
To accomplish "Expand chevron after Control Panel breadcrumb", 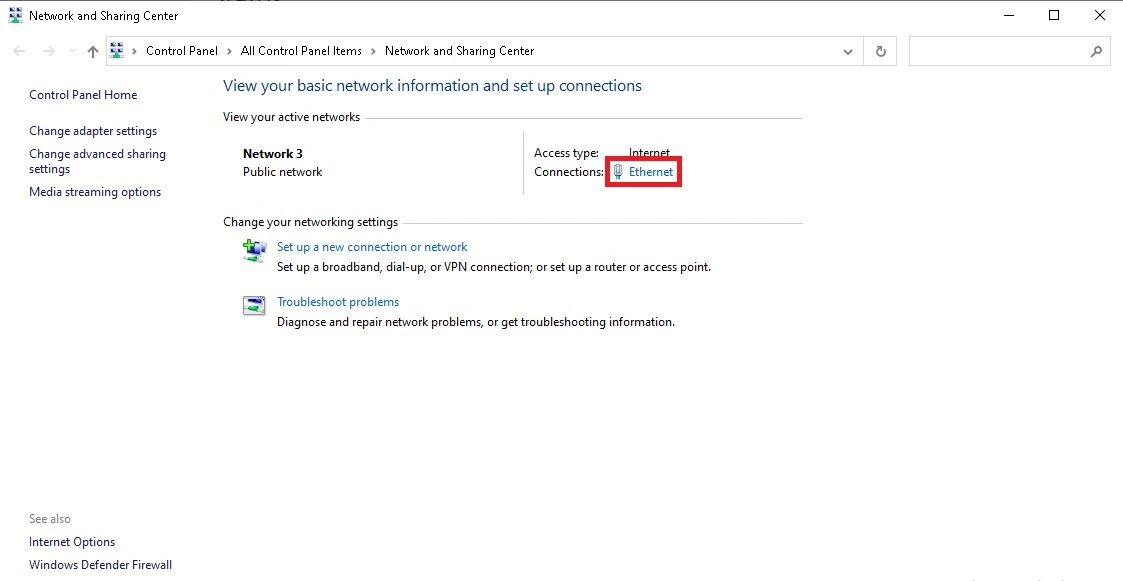I will pyautogui.click(x=229, y=51).
